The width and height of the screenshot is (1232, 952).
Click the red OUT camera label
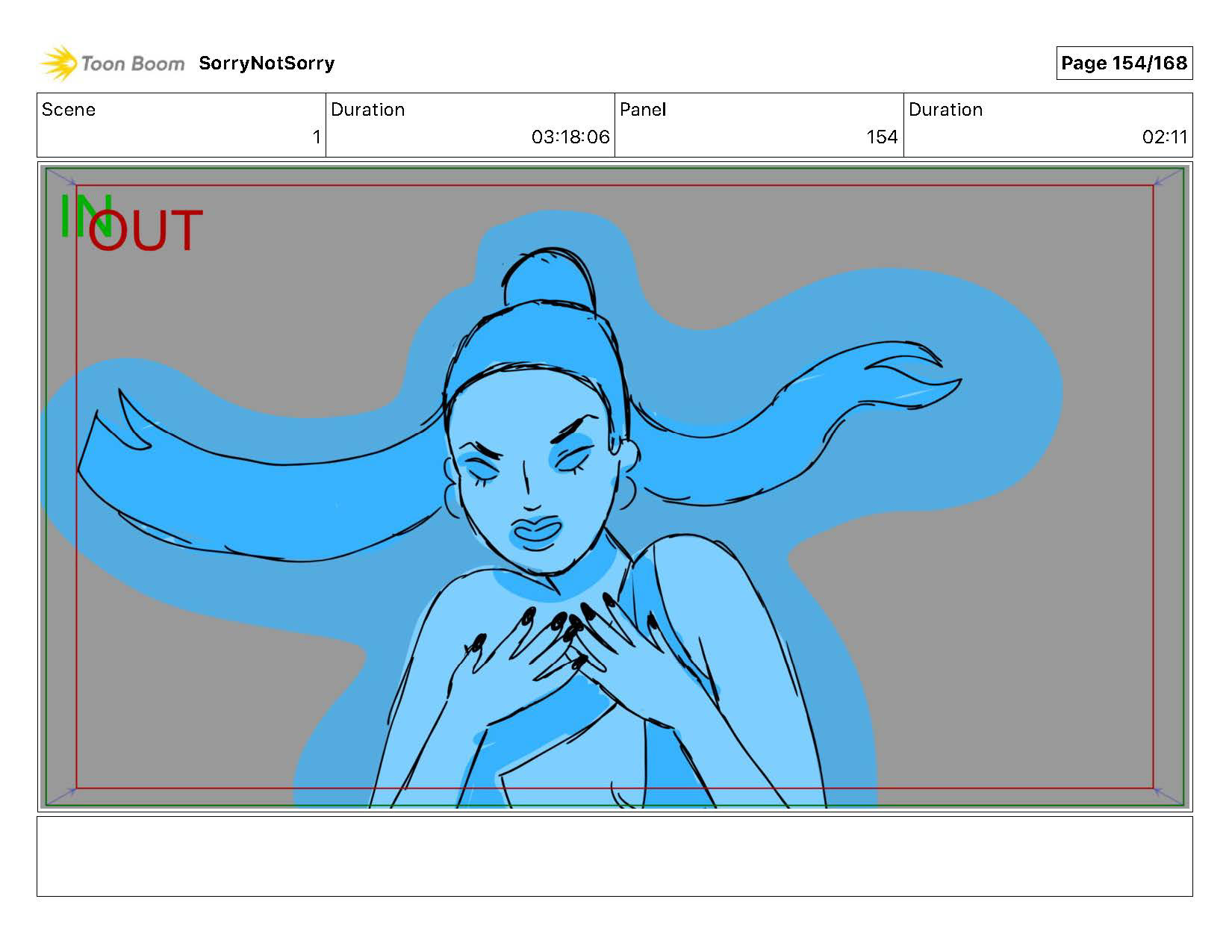pos(145,231)
